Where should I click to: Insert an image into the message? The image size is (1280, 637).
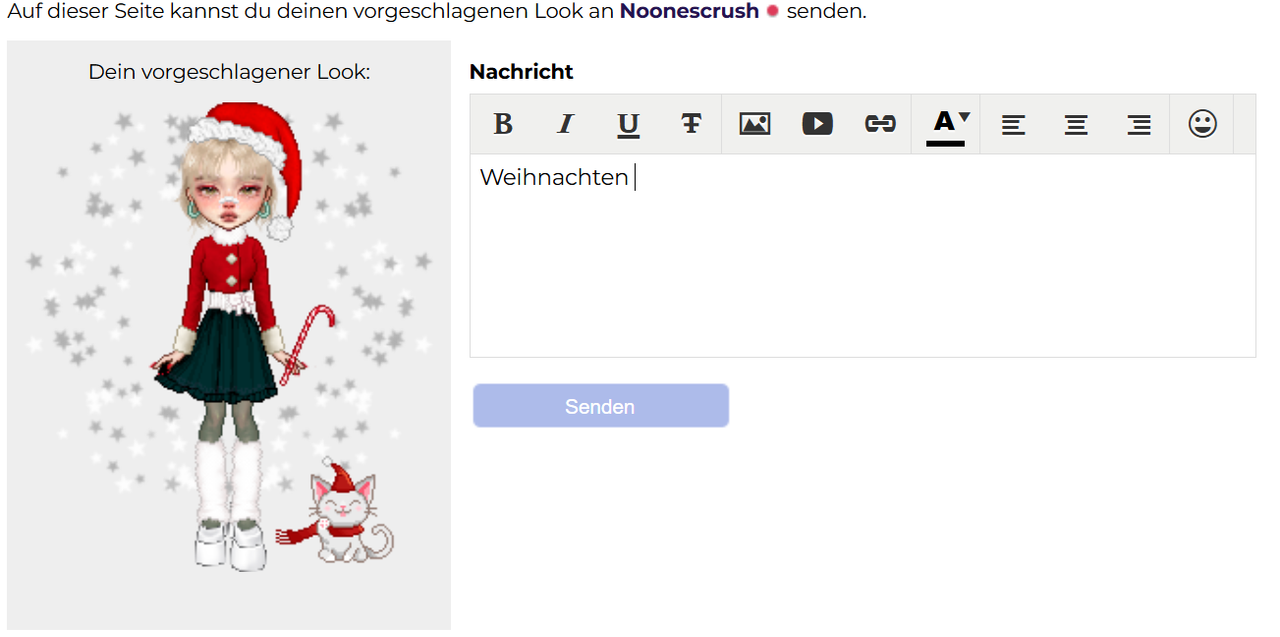755,124
